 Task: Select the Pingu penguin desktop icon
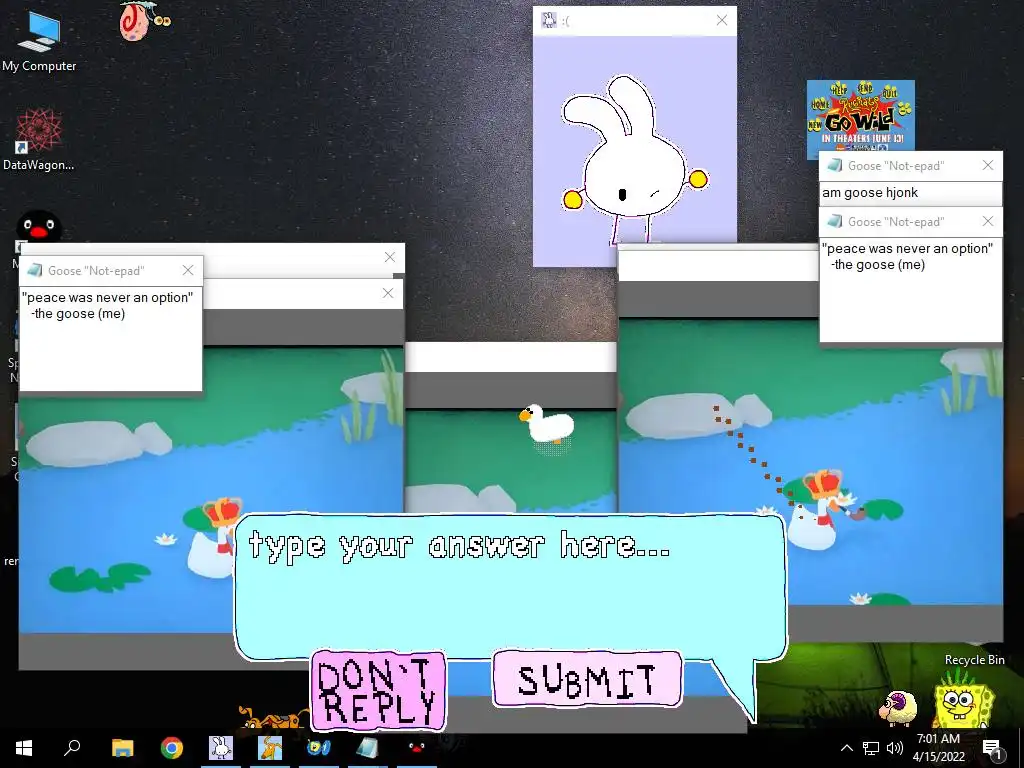click(39, 227)
